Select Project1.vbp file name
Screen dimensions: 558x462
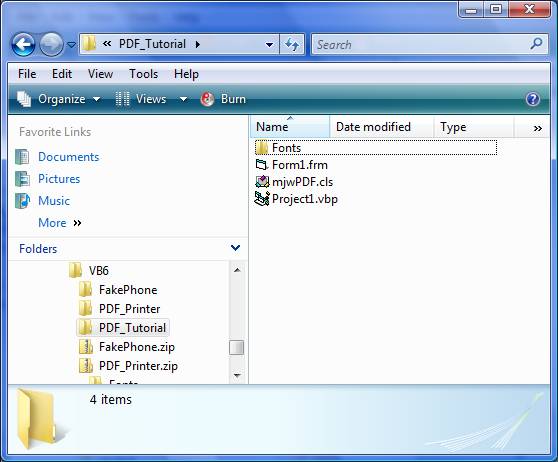pos(305,199)
